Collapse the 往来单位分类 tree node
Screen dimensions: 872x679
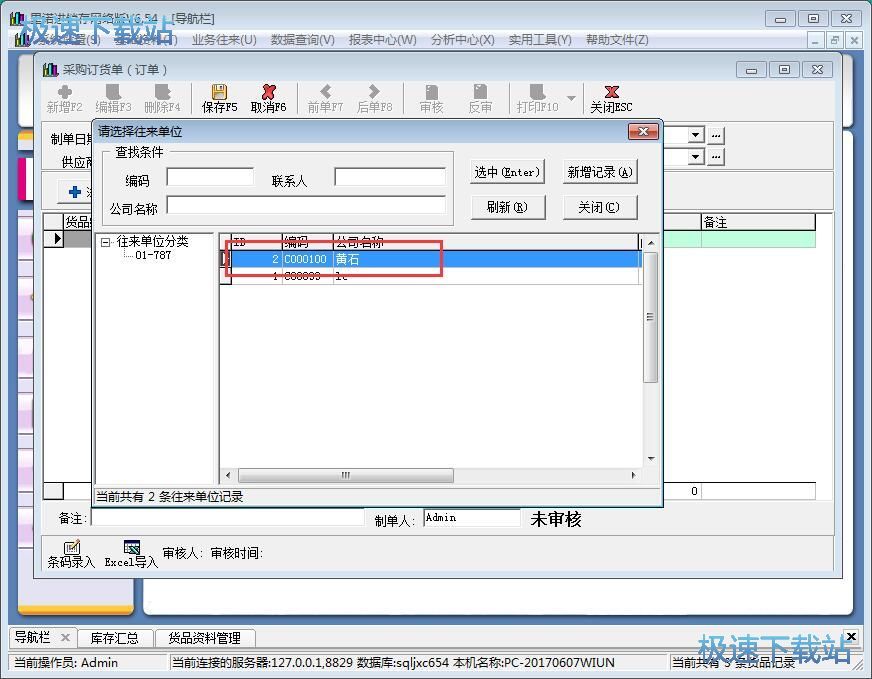(105, 242)
